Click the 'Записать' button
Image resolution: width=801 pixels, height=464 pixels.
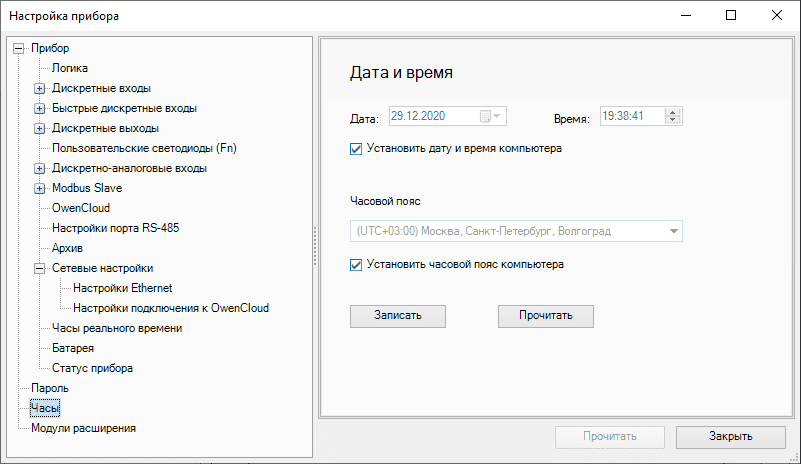[397, 316]
